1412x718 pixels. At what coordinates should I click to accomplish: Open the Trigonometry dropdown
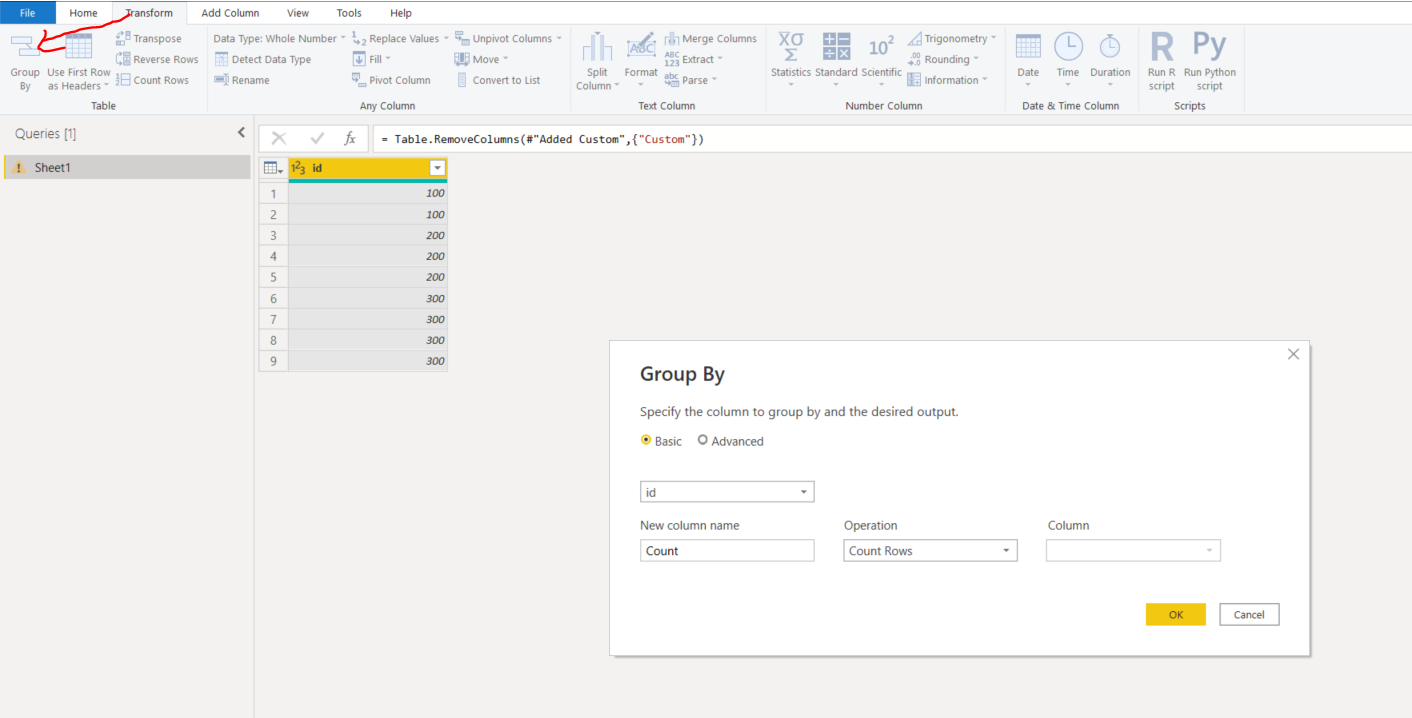[x=952, y=38]
